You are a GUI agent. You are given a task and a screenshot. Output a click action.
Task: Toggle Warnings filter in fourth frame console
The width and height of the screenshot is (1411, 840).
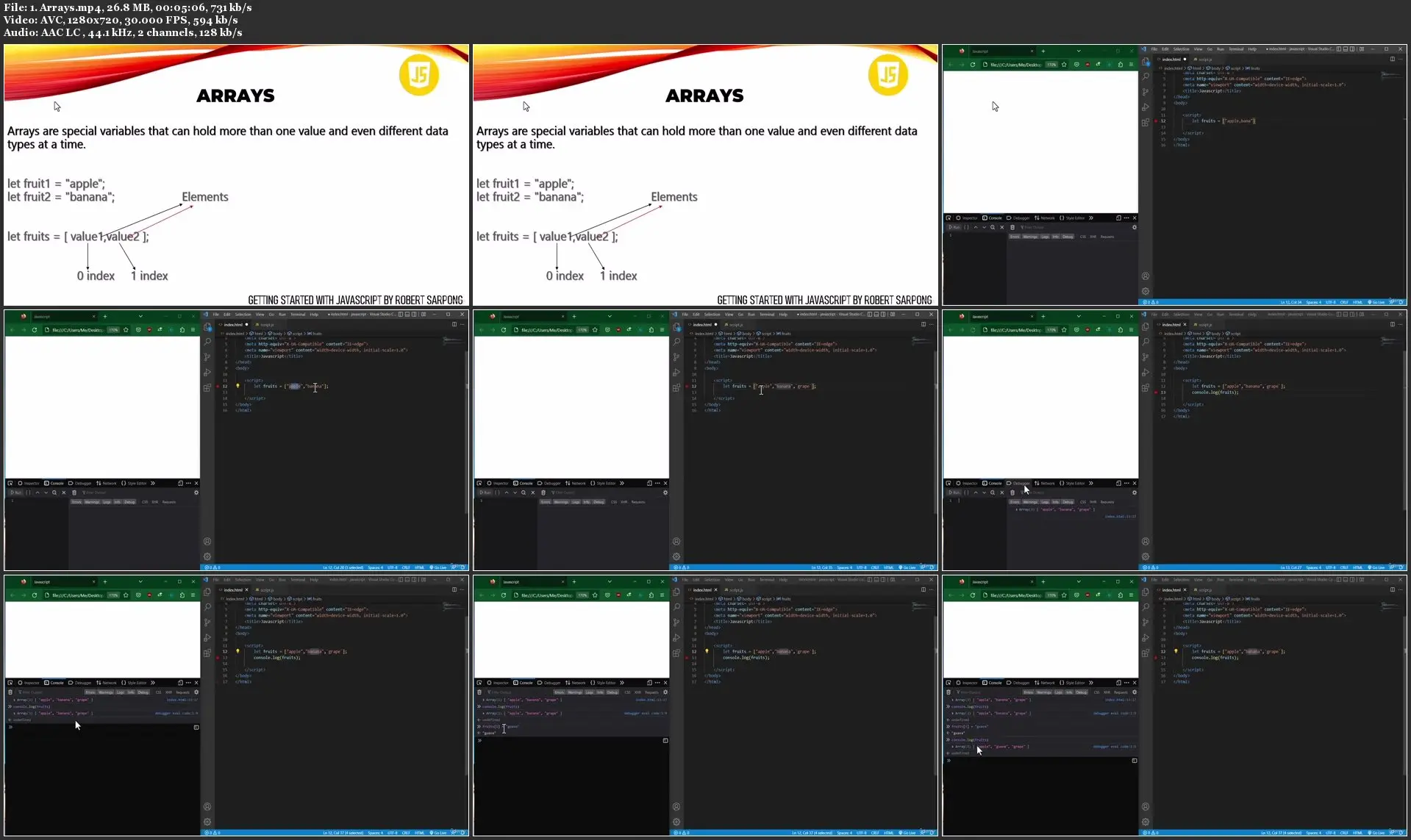(x=92, y=502)
